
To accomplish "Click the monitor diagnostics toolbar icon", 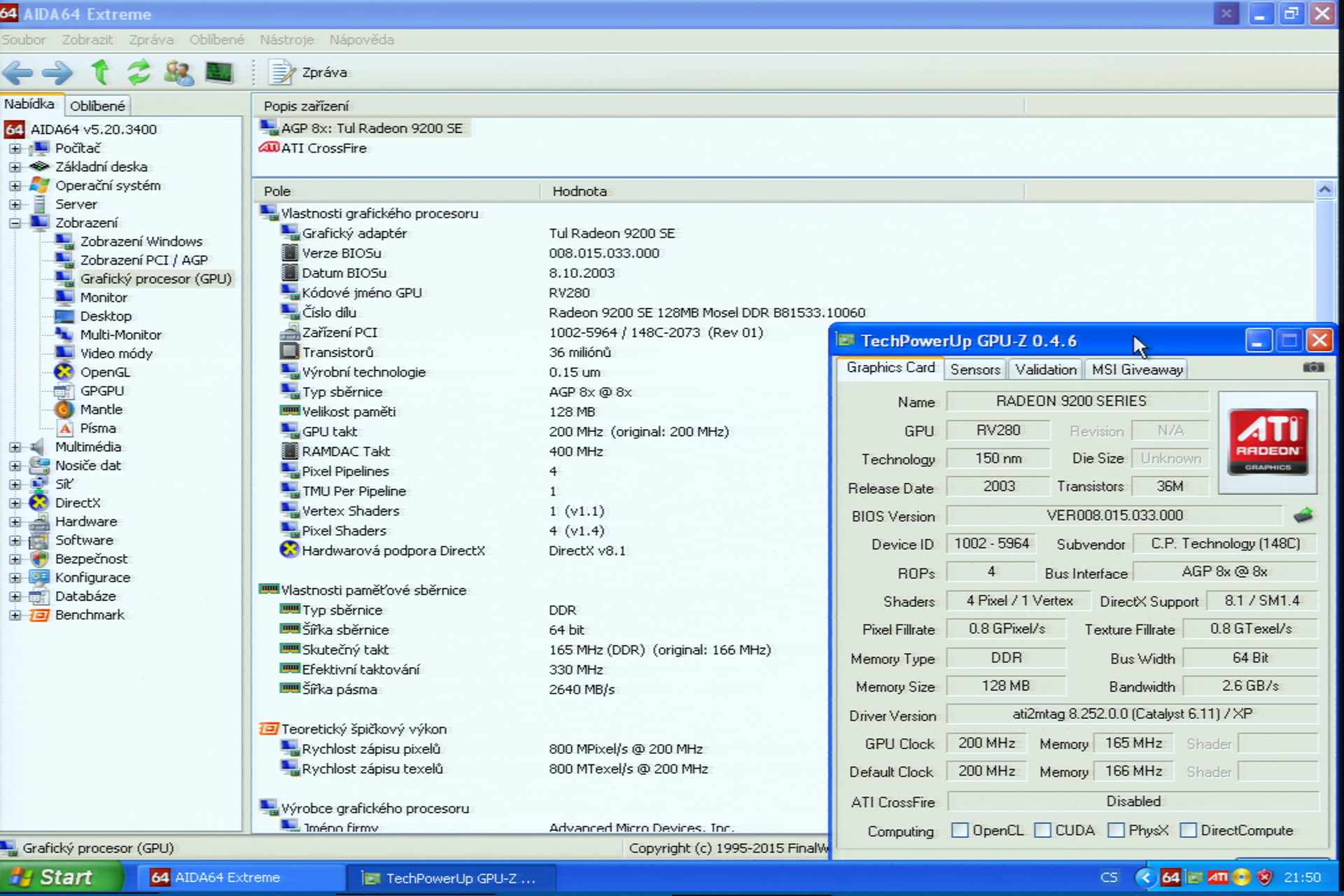I will pos(219,72).
